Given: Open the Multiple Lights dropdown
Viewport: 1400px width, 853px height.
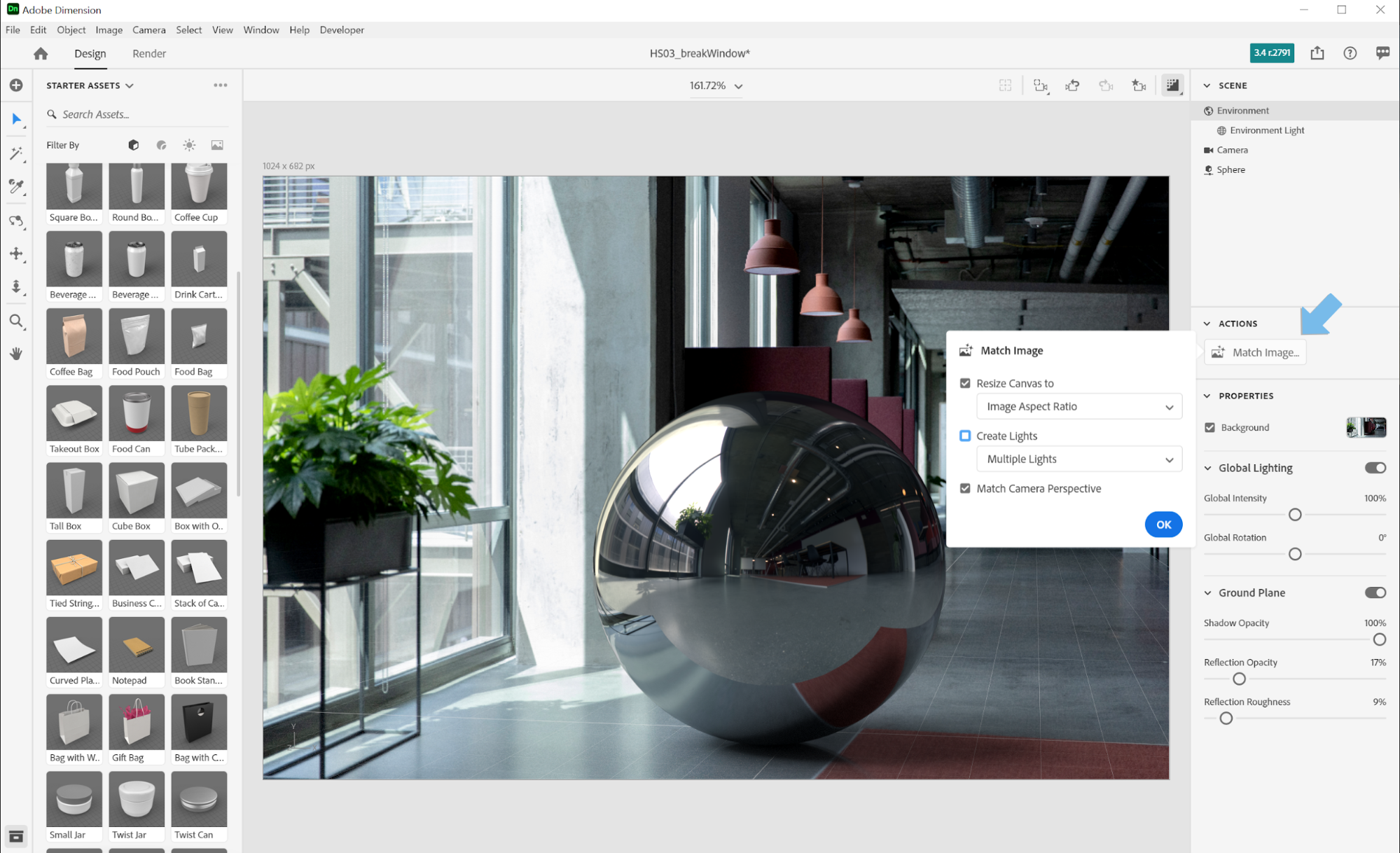Looking at the screenshot, I should coord(1078,459).
